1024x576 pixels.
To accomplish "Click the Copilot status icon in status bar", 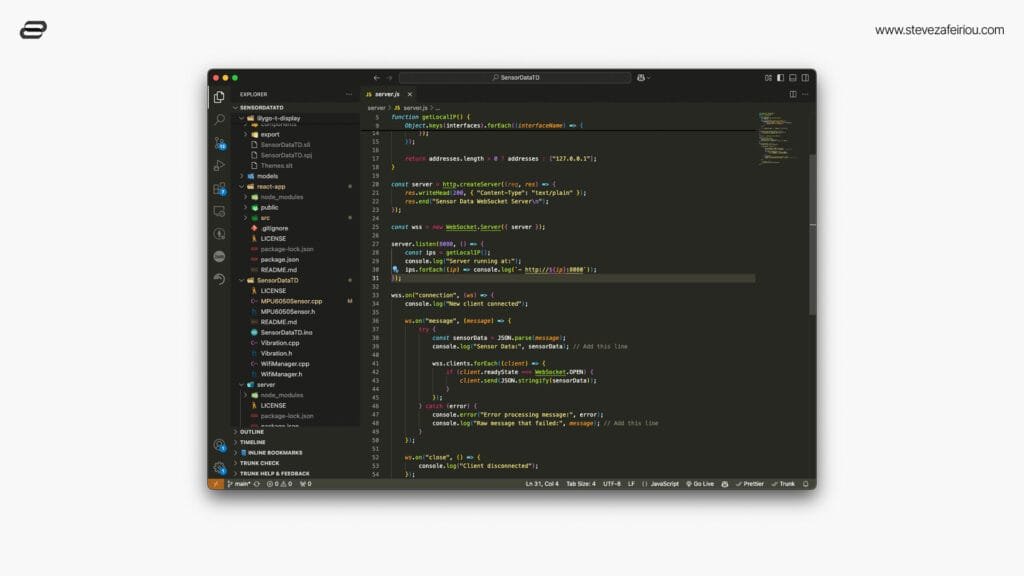I will coord(724,484).
